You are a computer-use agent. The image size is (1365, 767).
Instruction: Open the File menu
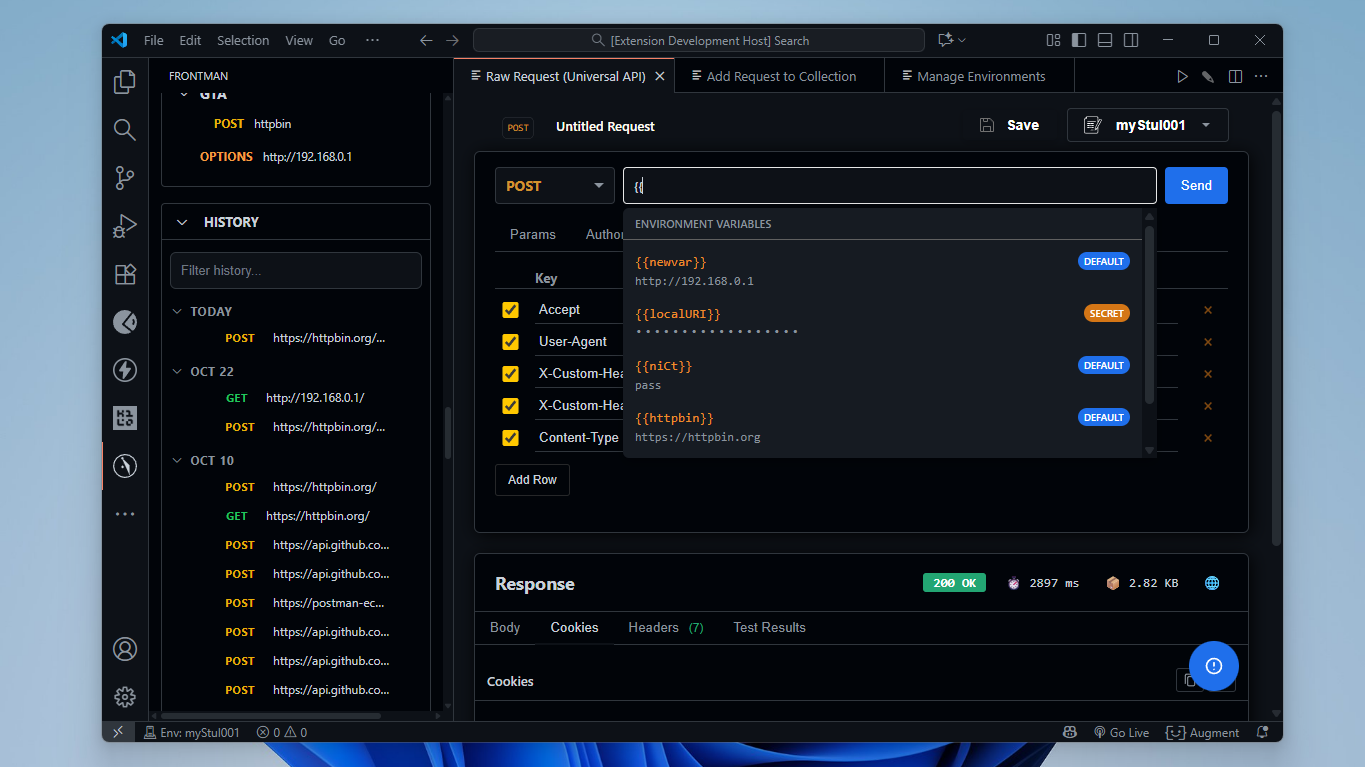153,41
